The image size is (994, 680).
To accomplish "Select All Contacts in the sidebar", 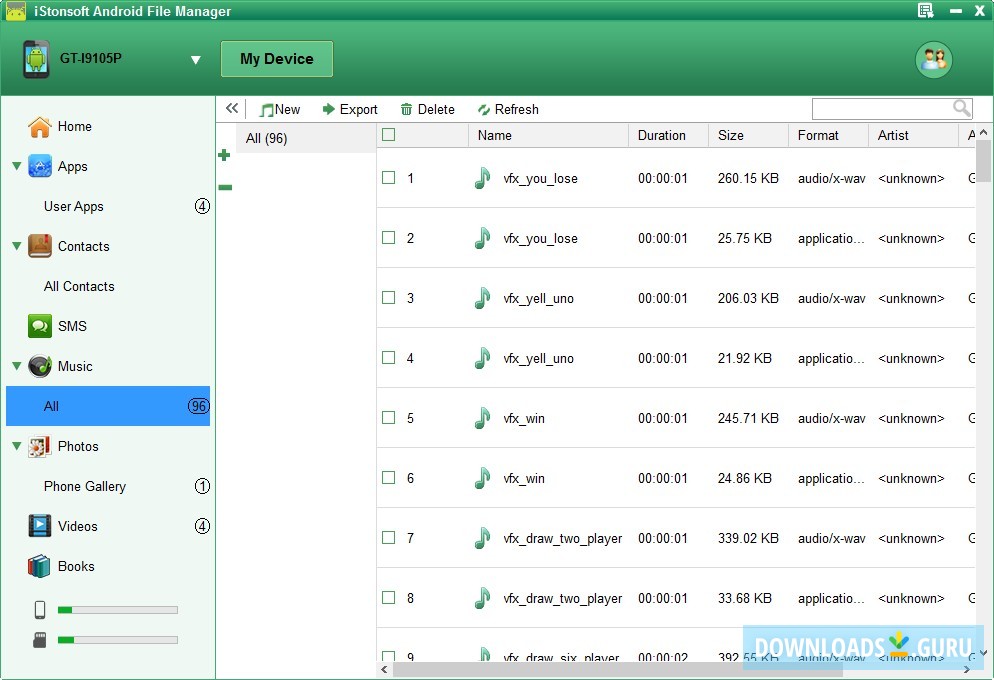I will tap(79, 286).
